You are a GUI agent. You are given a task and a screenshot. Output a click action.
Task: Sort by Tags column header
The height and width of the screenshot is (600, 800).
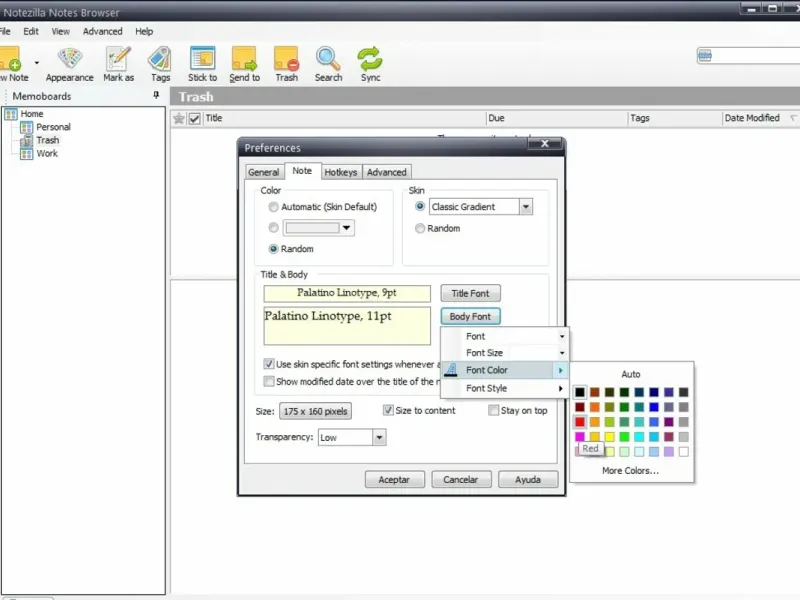[674, 118]
